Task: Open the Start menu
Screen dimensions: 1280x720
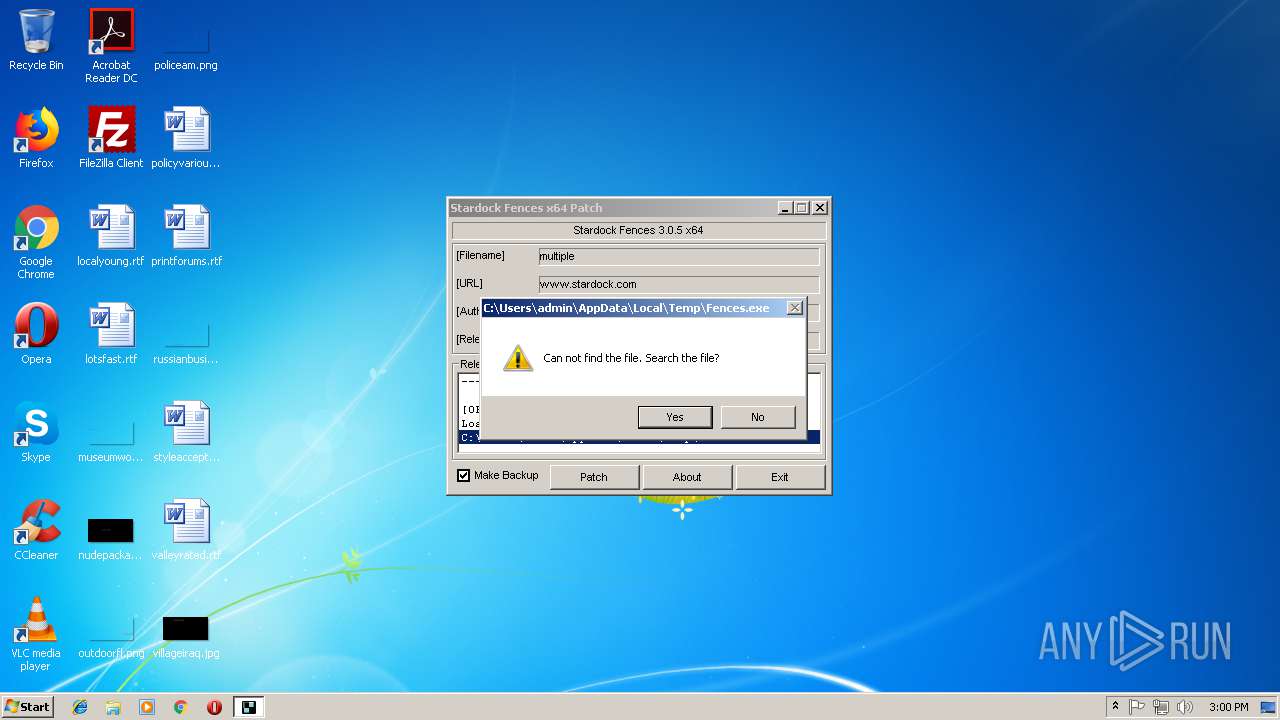Action: (x=27, y=707)
